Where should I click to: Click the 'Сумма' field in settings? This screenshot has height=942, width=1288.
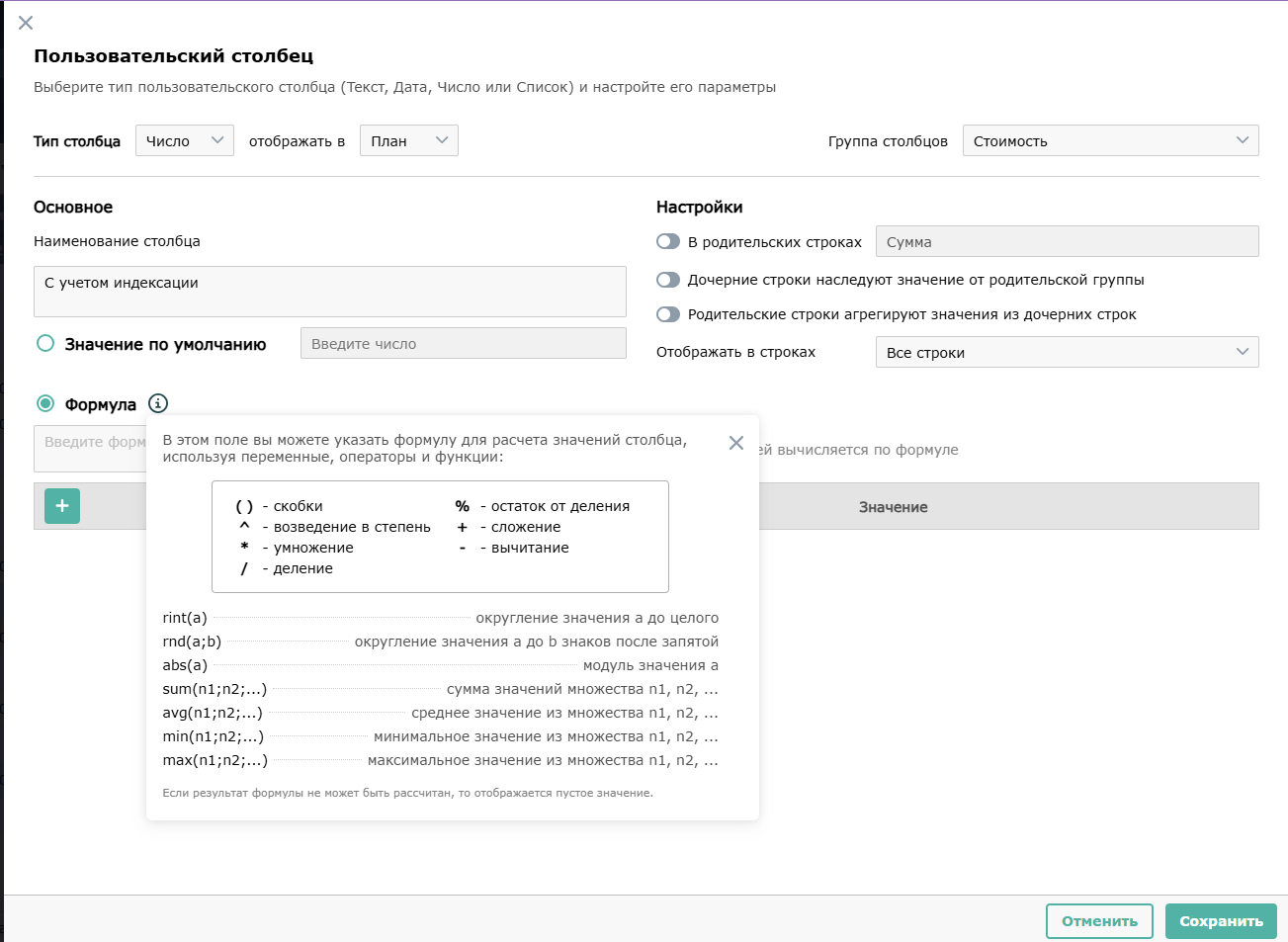point(1067,242)
